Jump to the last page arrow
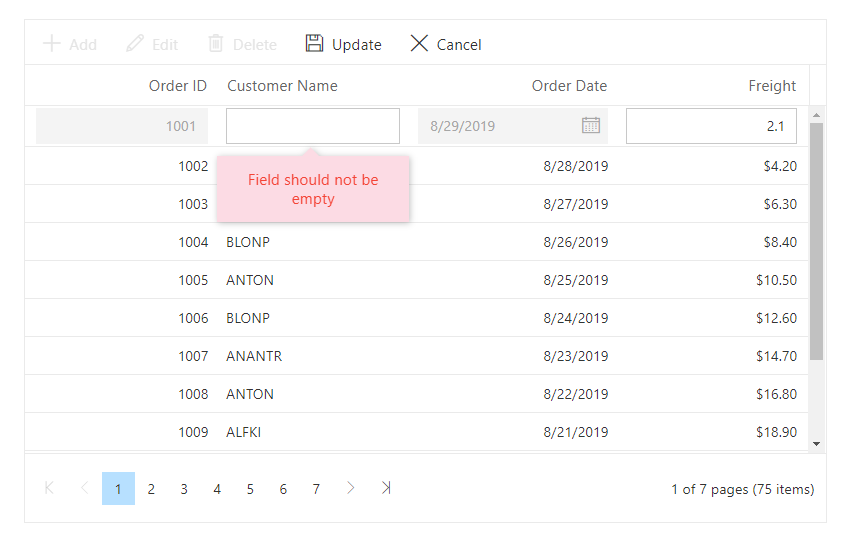The height and width of the screenshot is (539, 850). (386, 488)
